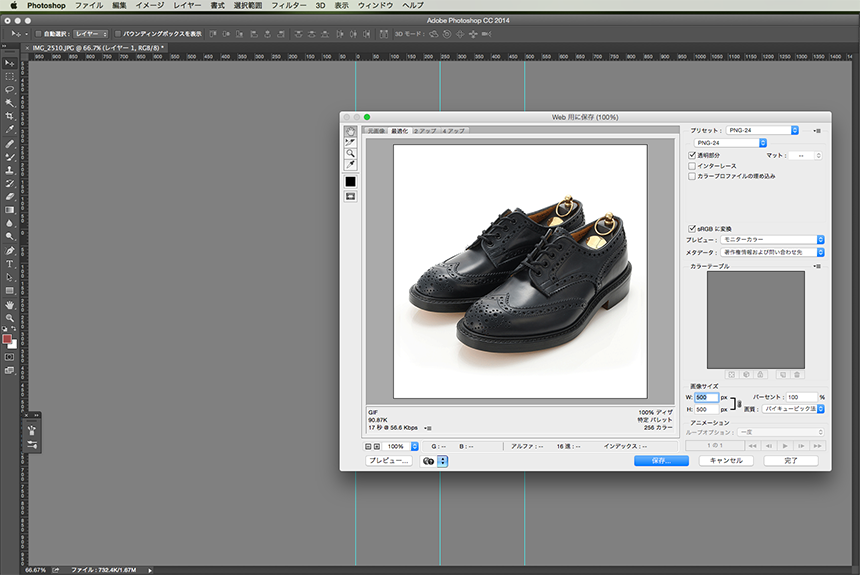Switch to the 元画像 tab
This screenshot has height=575, width=860.
[x=376, y=131]
